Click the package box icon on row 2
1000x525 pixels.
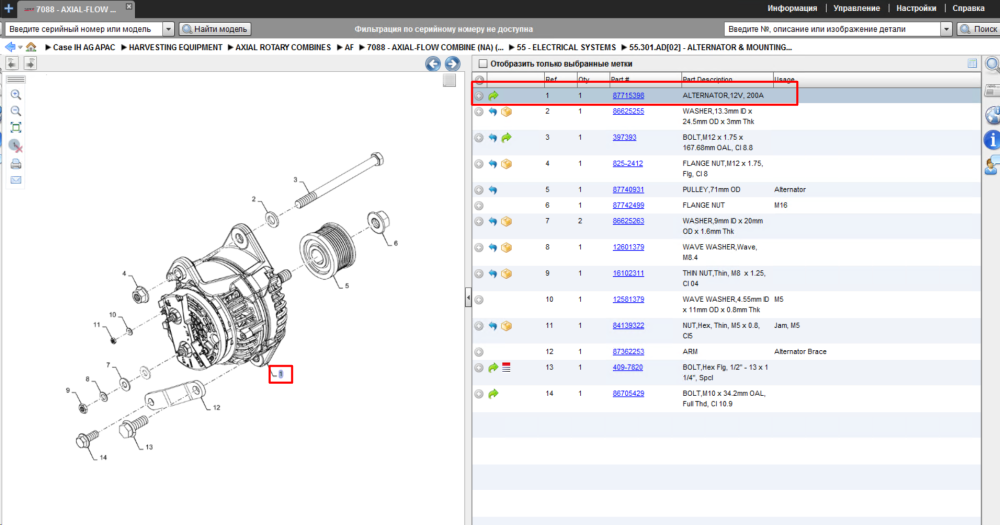click(x=506, y=112)
